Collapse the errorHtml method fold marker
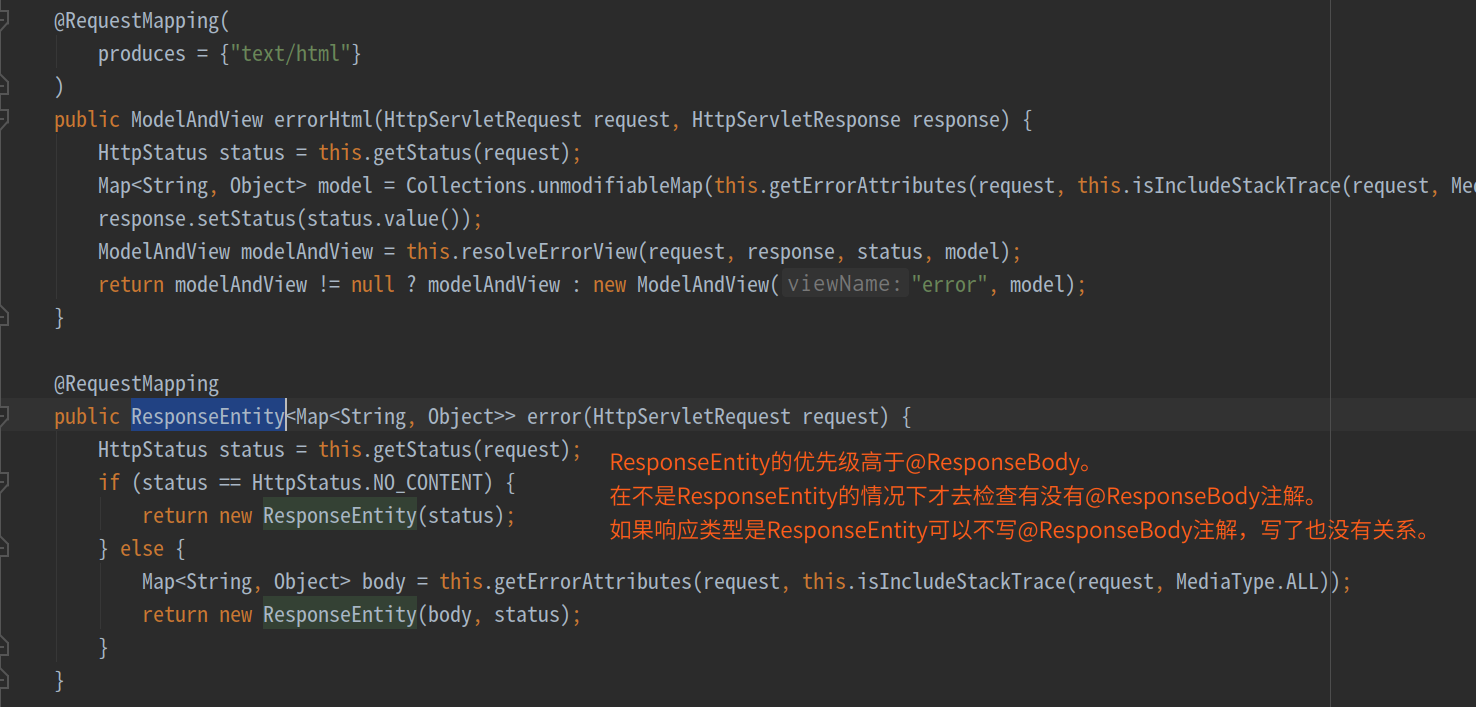Image resolution: width=1476 pixels, height=707 pixels. (3, 119)
